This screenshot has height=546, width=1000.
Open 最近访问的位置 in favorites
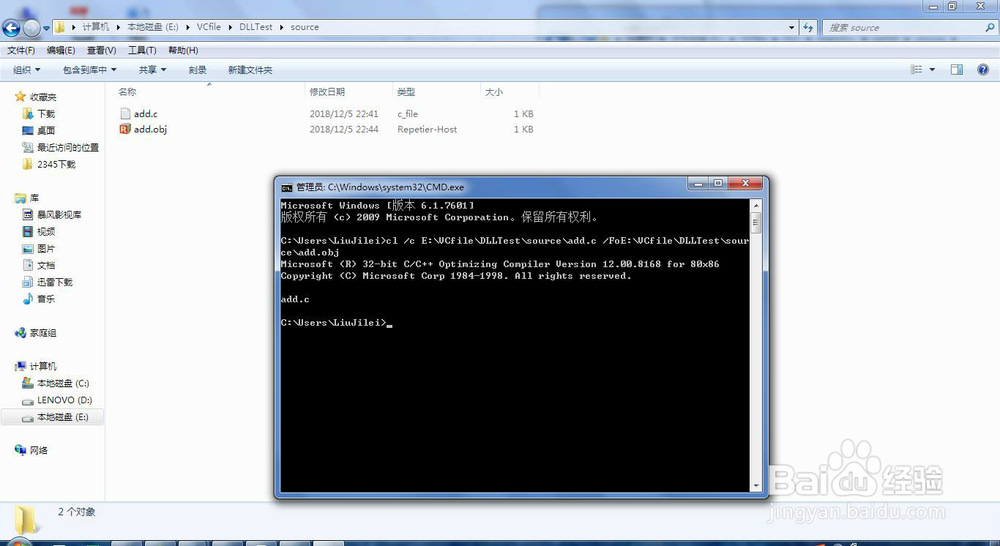click(68, 147)
